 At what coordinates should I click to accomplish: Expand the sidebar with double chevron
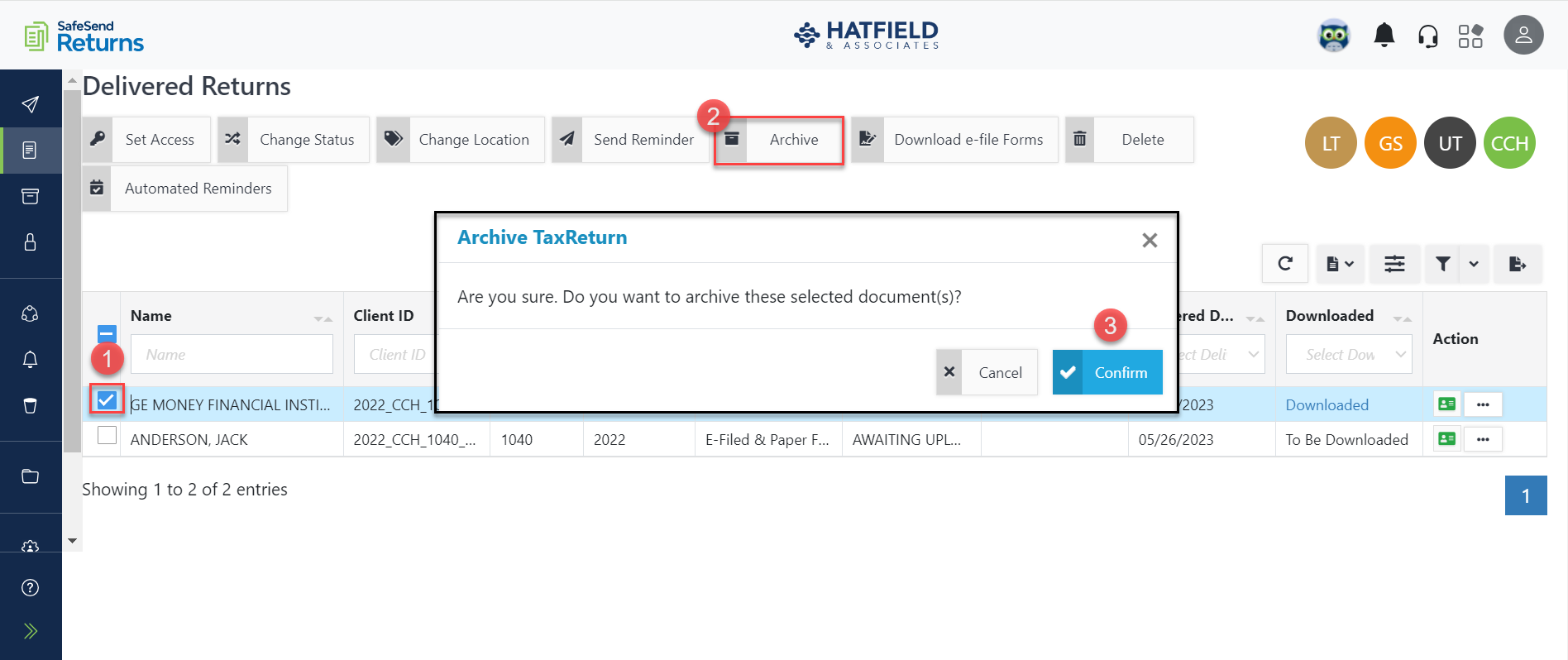point(31,631)
